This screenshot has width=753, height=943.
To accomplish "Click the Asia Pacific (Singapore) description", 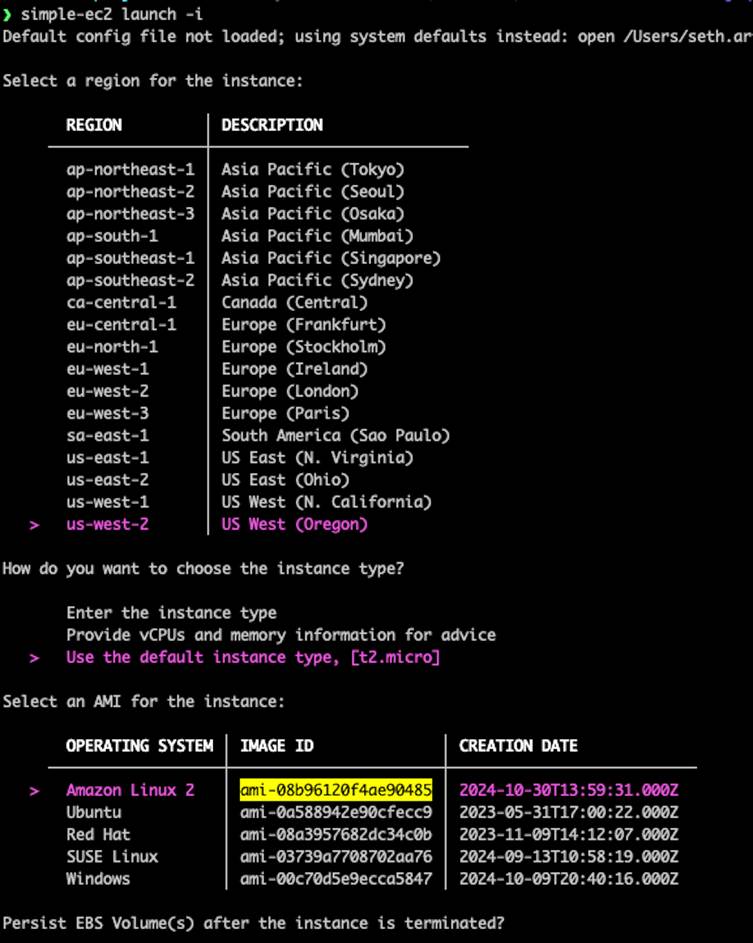I will click(331, 259).
